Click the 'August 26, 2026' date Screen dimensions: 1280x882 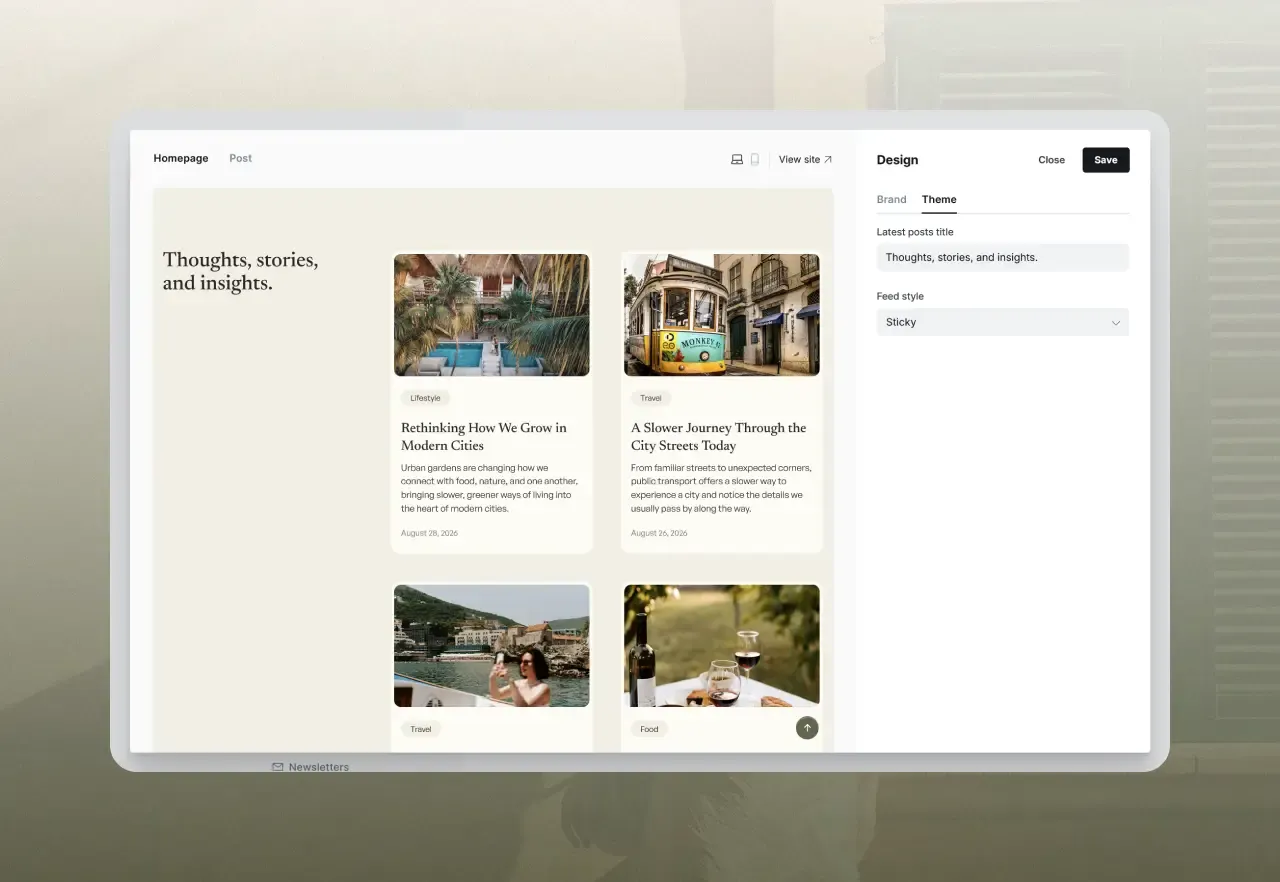click(x=659, y=533)
